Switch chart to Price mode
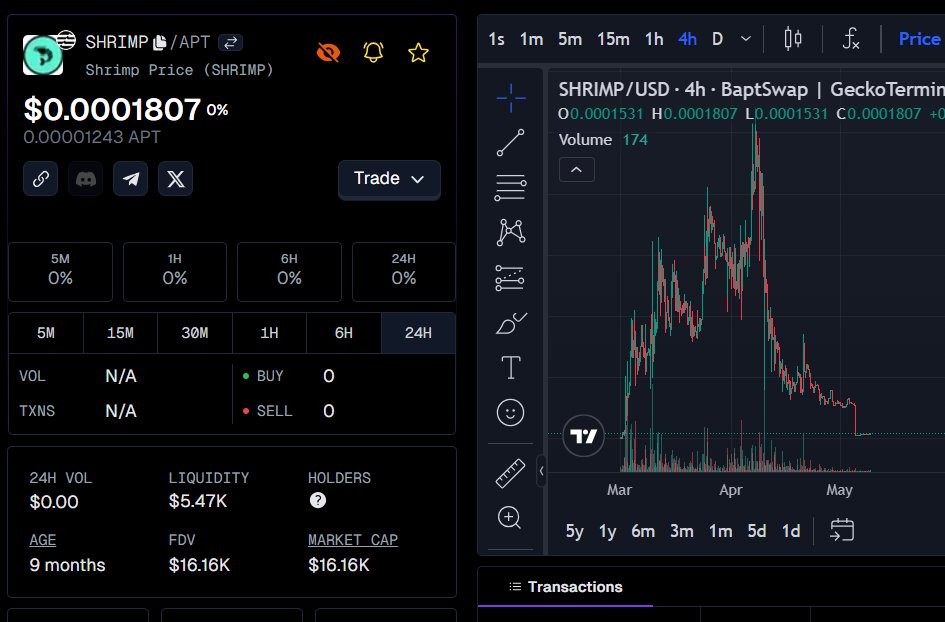The image size is (945, 622). point(919,39)
